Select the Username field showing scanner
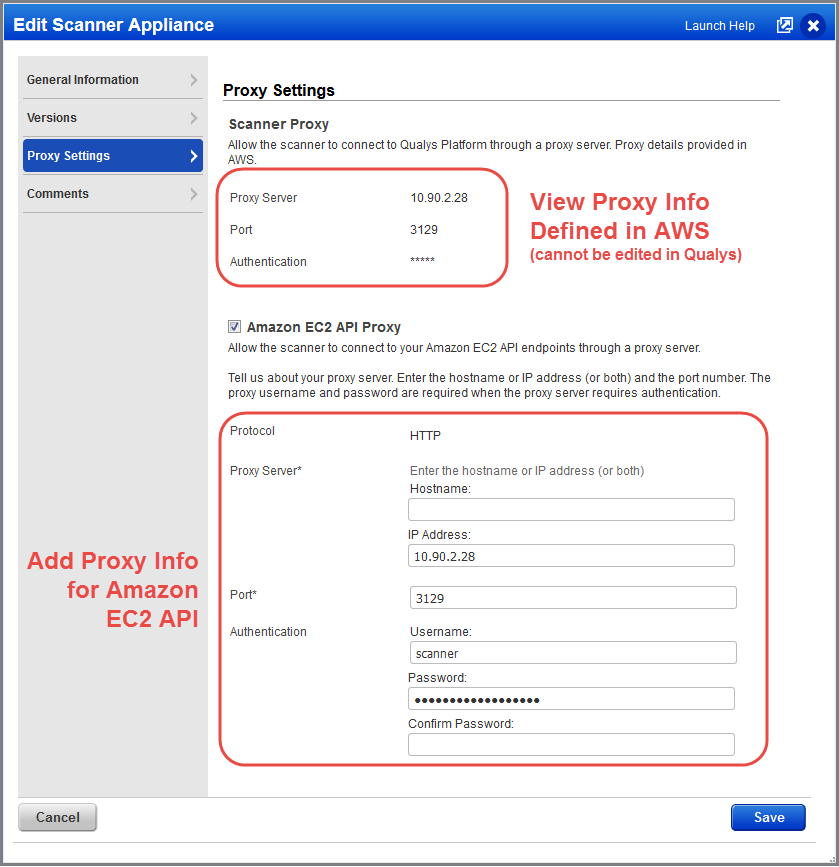The image size is (839, 867). [x=571, y=652]
